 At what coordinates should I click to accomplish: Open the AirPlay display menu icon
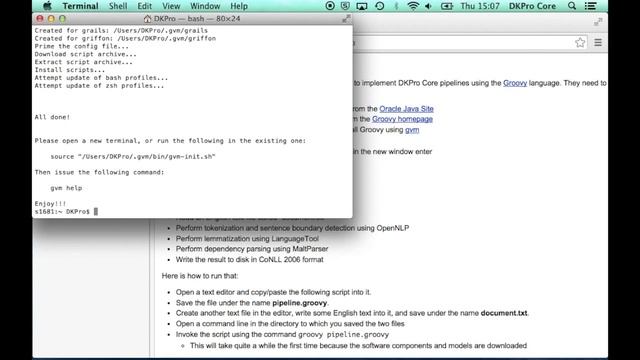coord(362,6)
